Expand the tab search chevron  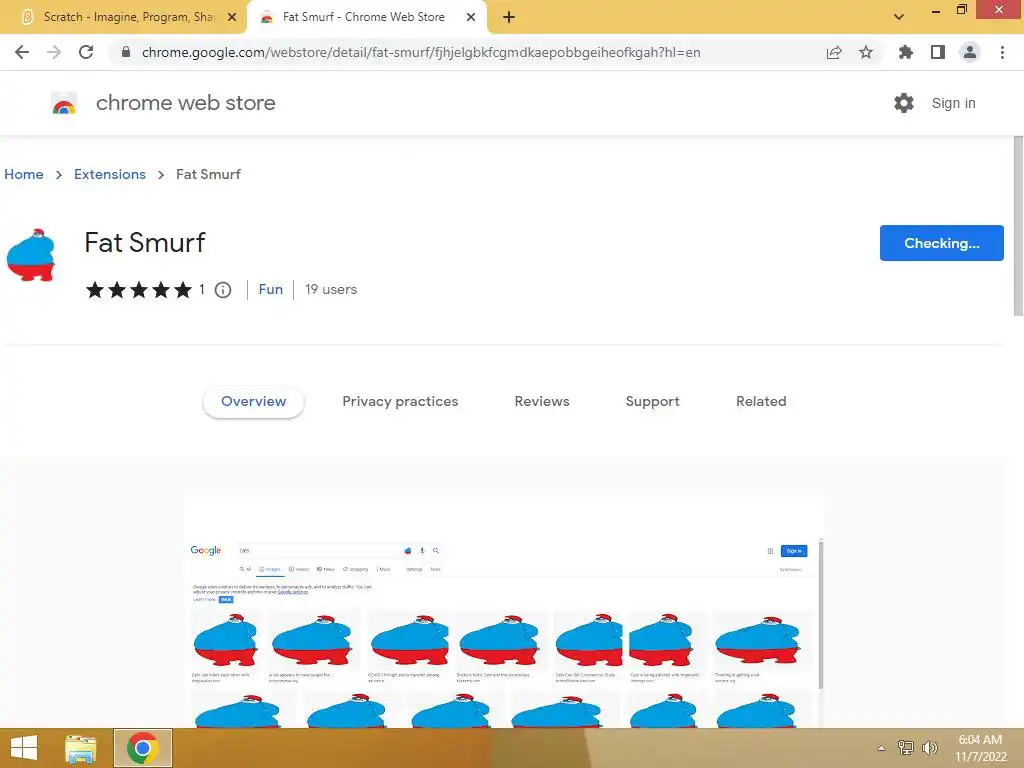click(899, 17)
